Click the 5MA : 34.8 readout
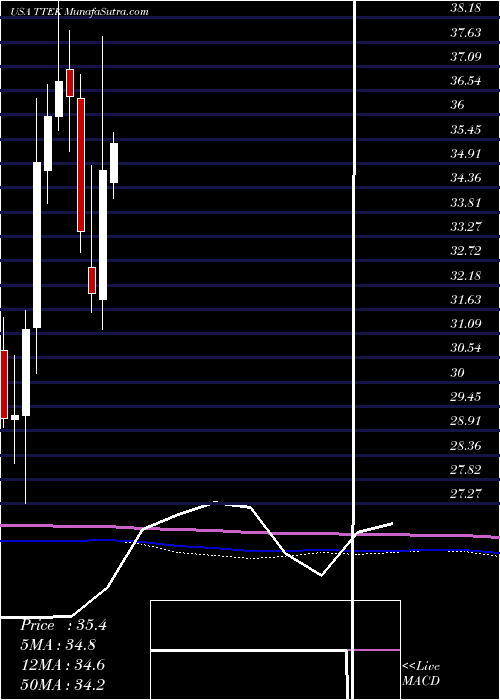This screenshot has height=700, width=500. coord(58,645)
